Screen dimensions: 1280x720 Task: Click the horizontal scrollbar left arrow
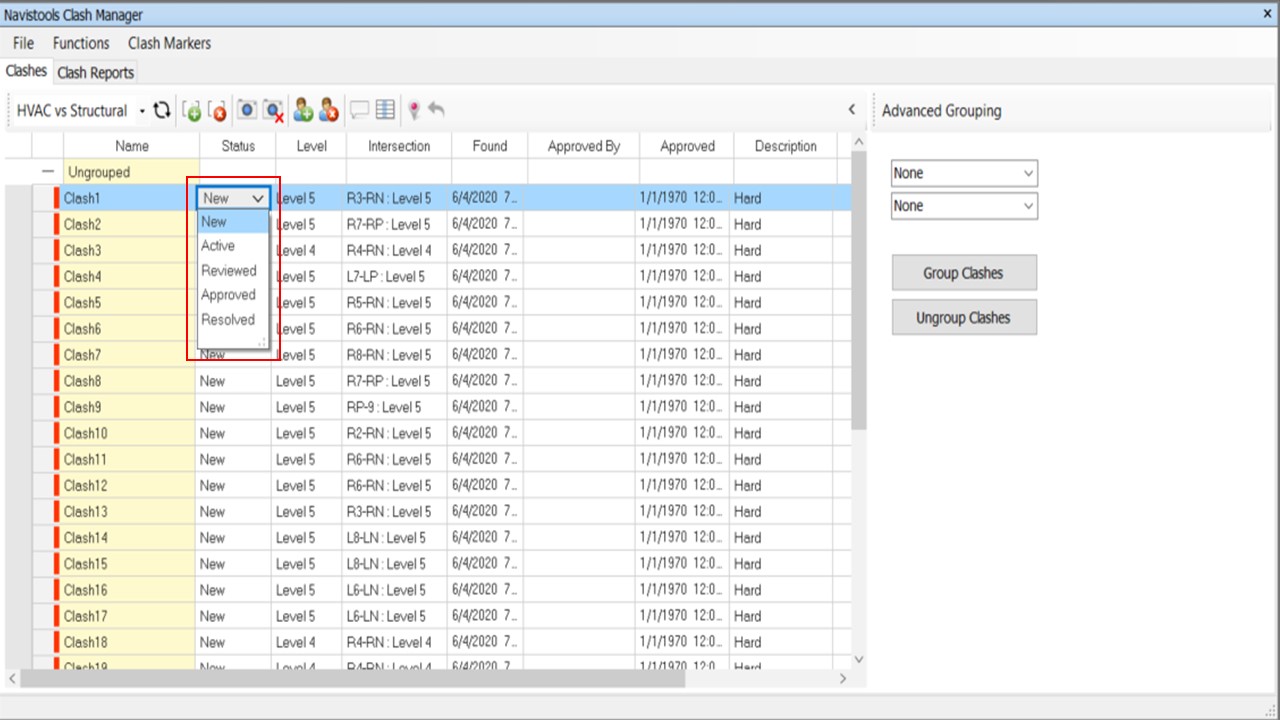coord(12,678)
